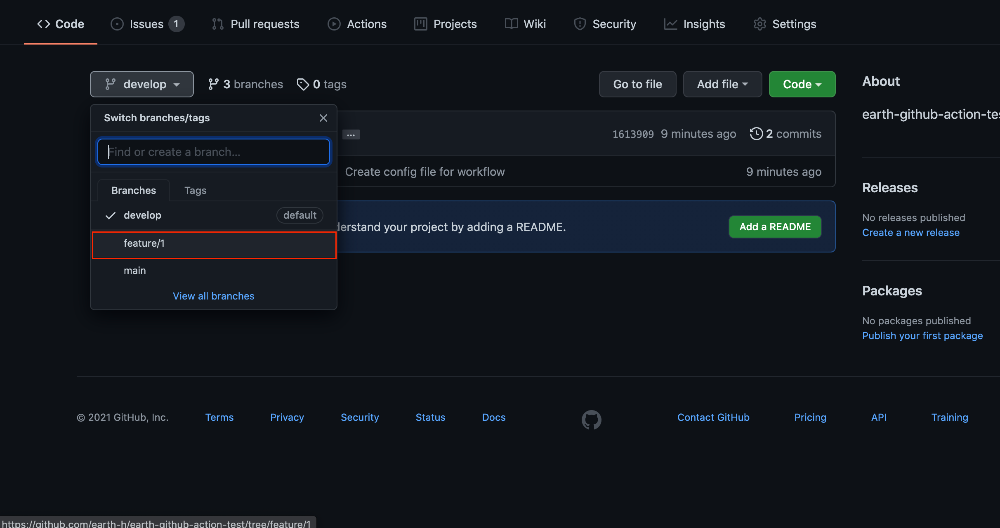
Task: Open the Issues tab
Action: 147,24
